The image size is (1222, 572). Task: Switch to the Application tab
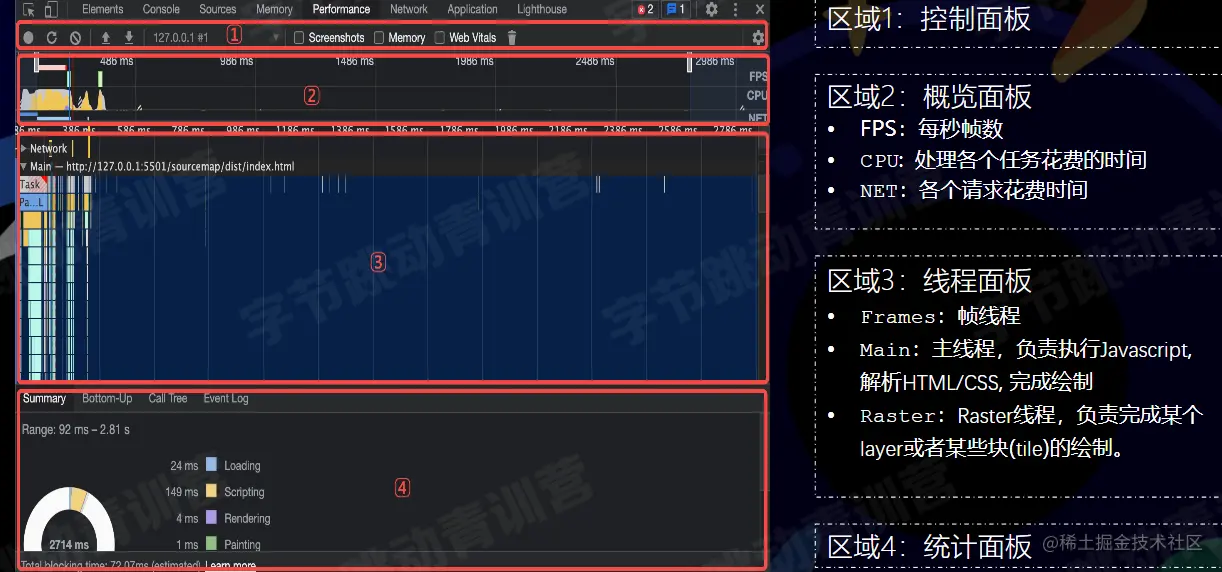pyautogui.click(x=473, y=9)
